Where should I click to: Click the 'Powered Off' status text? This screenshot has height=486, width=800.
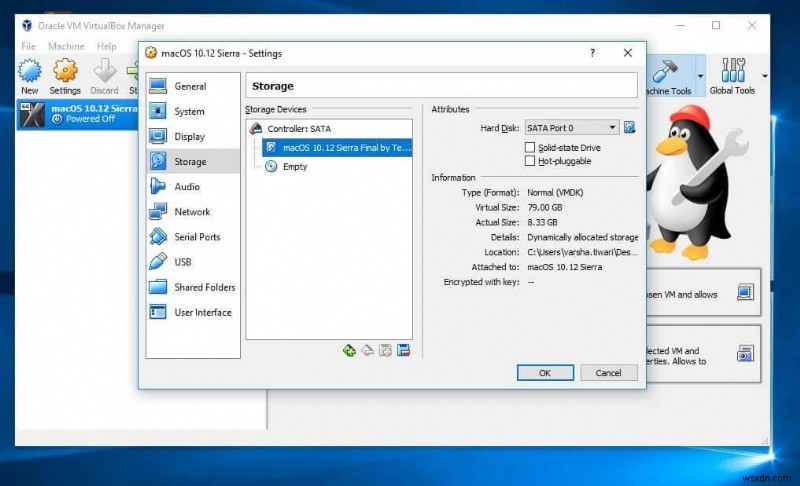click(x=90, y=119)
